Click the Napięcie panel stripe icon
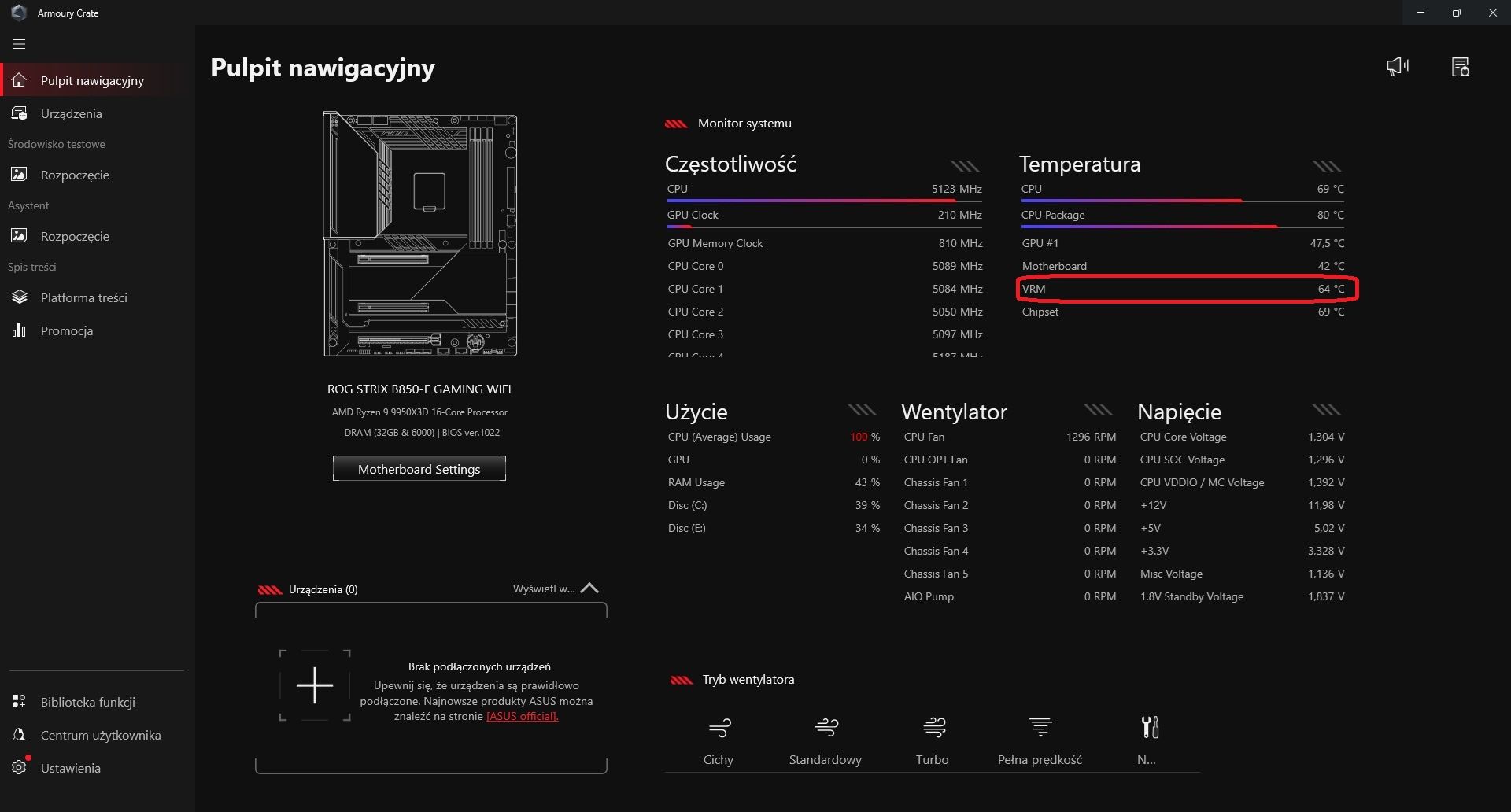The image size is (1511, 812). point(1327,410)
